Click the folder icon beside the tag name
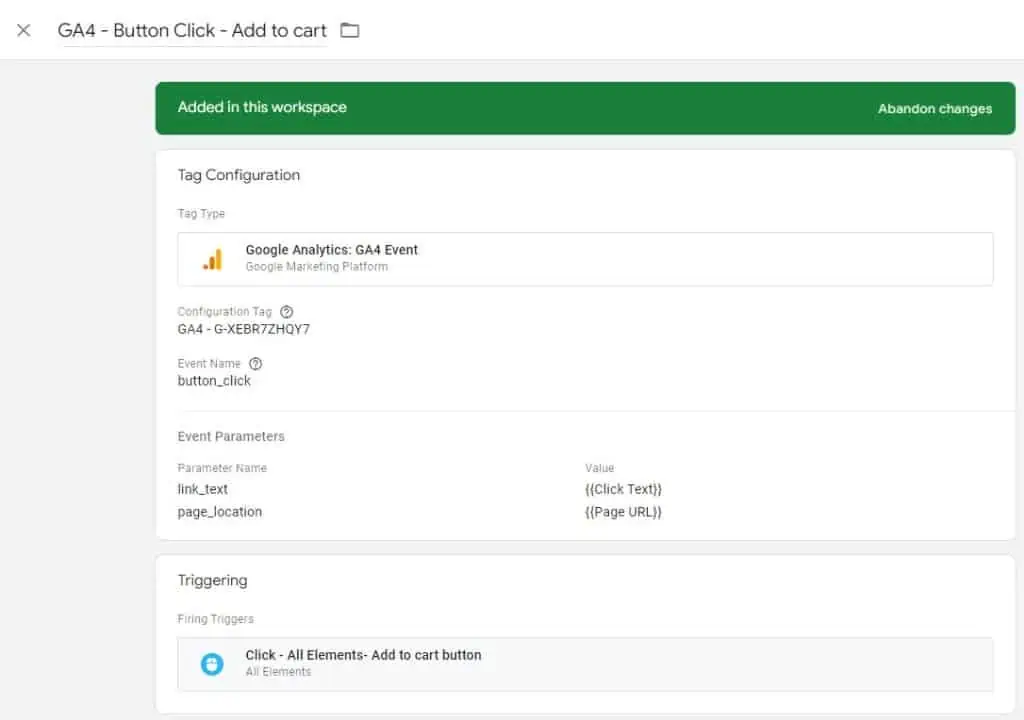This screenshot has height=720, width=1024. coord(349,30)
